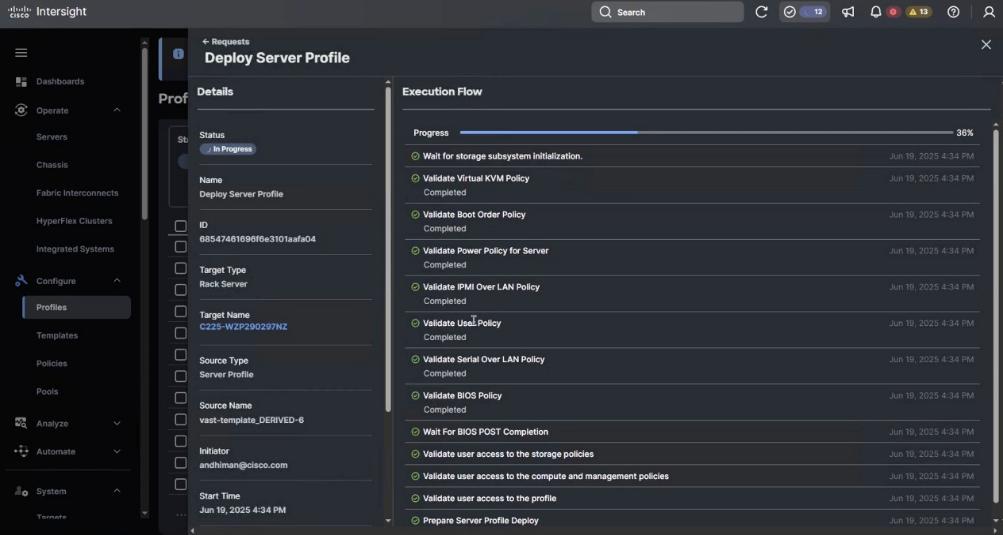
Task: Go back to Requests link
Action: coord(226,41)
